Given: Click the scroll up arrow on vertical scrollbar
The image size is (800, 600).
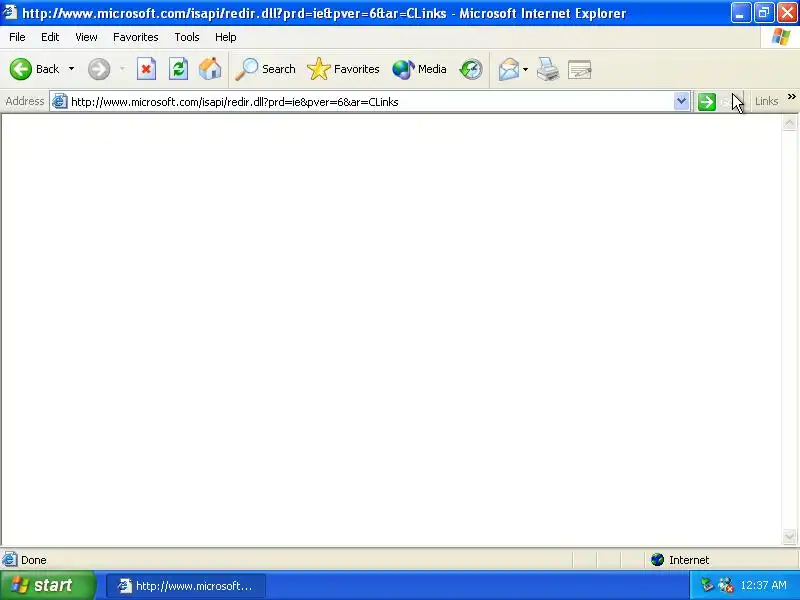Looking at the screenshot, I should pyautogui.click(x=789, y=122).
